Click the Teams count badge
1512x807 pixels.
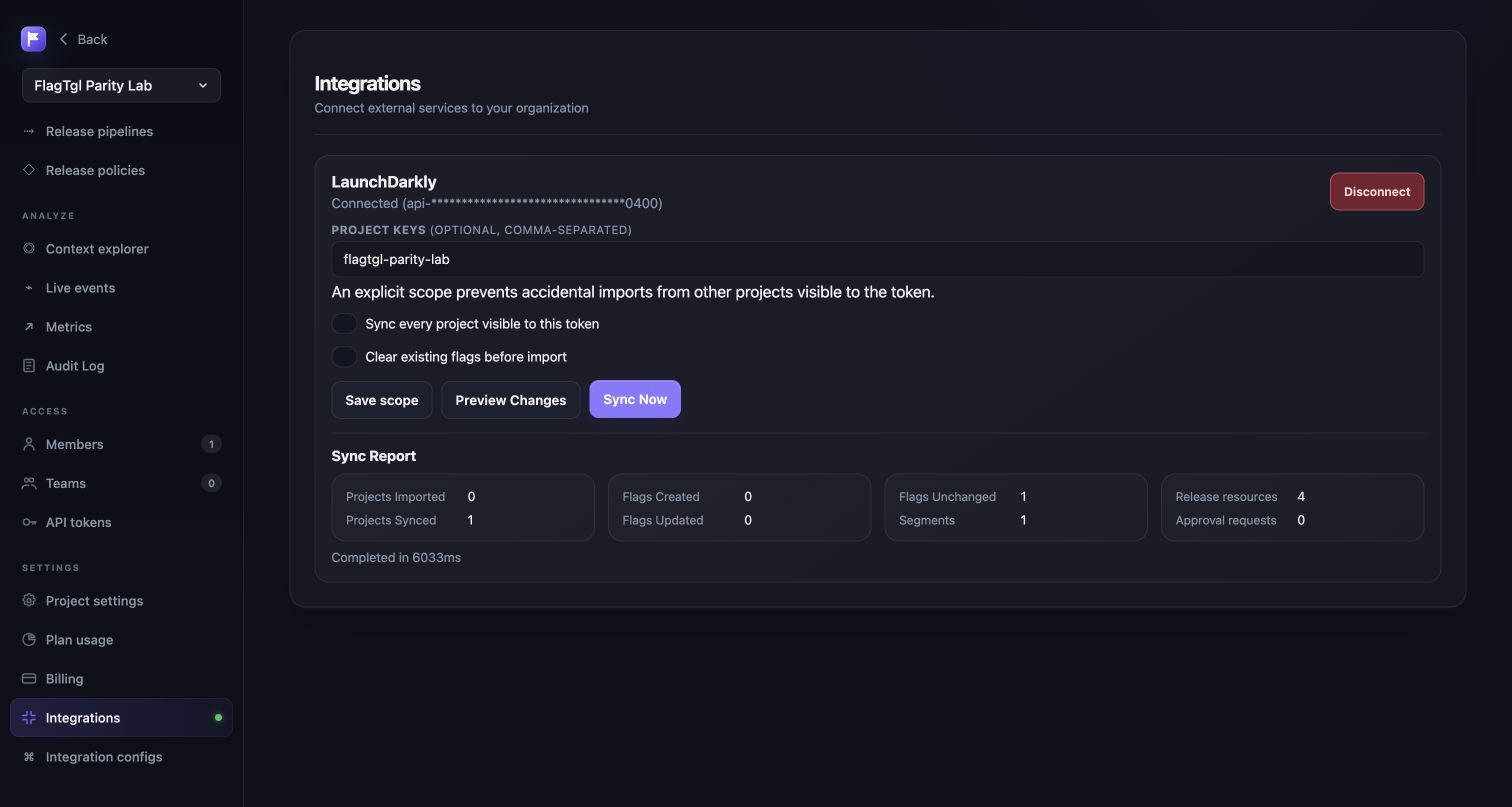(x=211, y=483)
